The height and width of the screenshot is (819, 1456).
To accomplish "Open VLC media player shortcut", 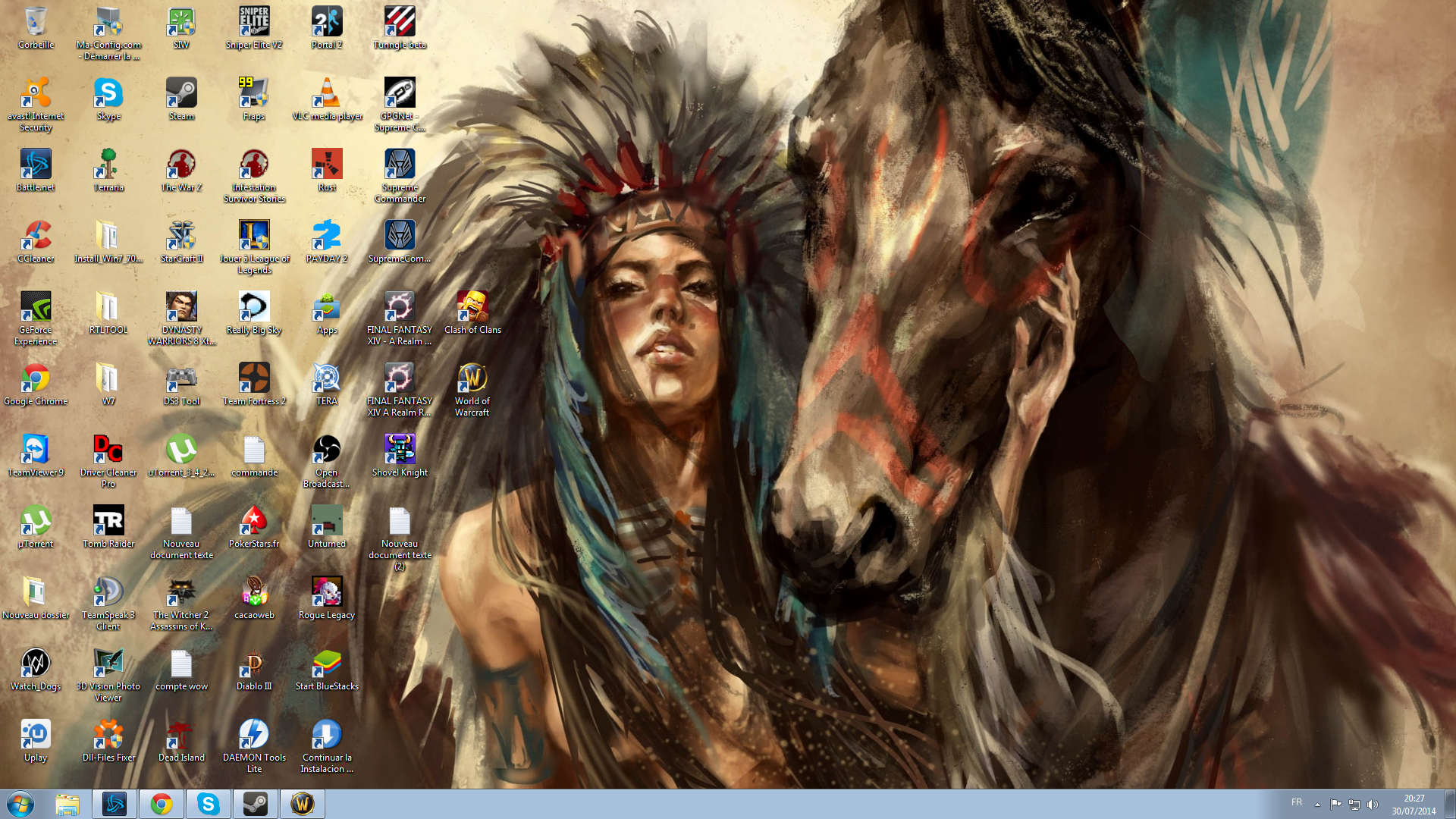I will (327, 99).
